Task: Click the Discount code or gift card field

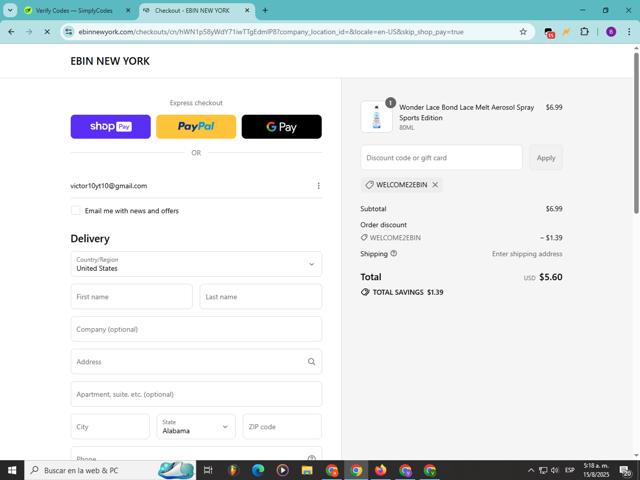Action: (x=441, y=158)
